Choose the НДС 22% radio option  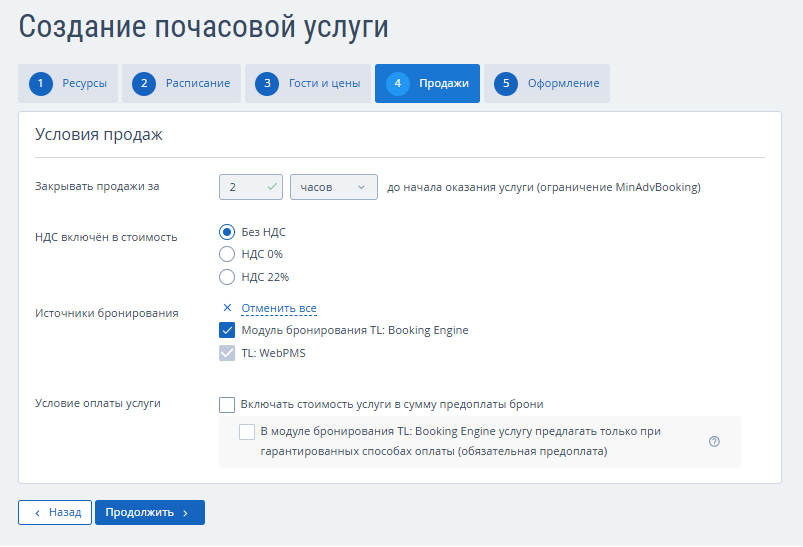(227, 277)
